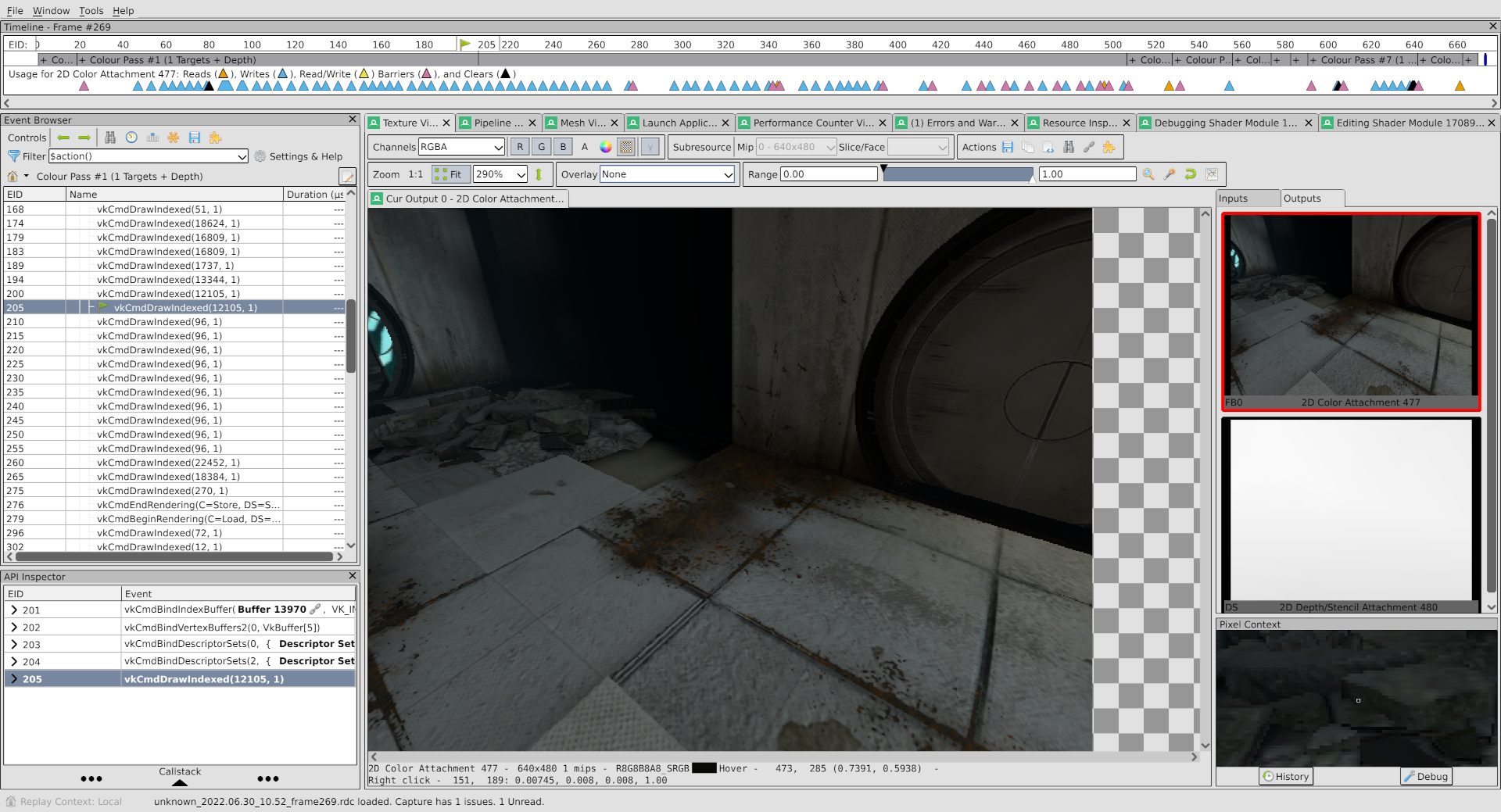Click the open texture list icon in Actions
The image size is (1501, 812).
point(1048,147)
